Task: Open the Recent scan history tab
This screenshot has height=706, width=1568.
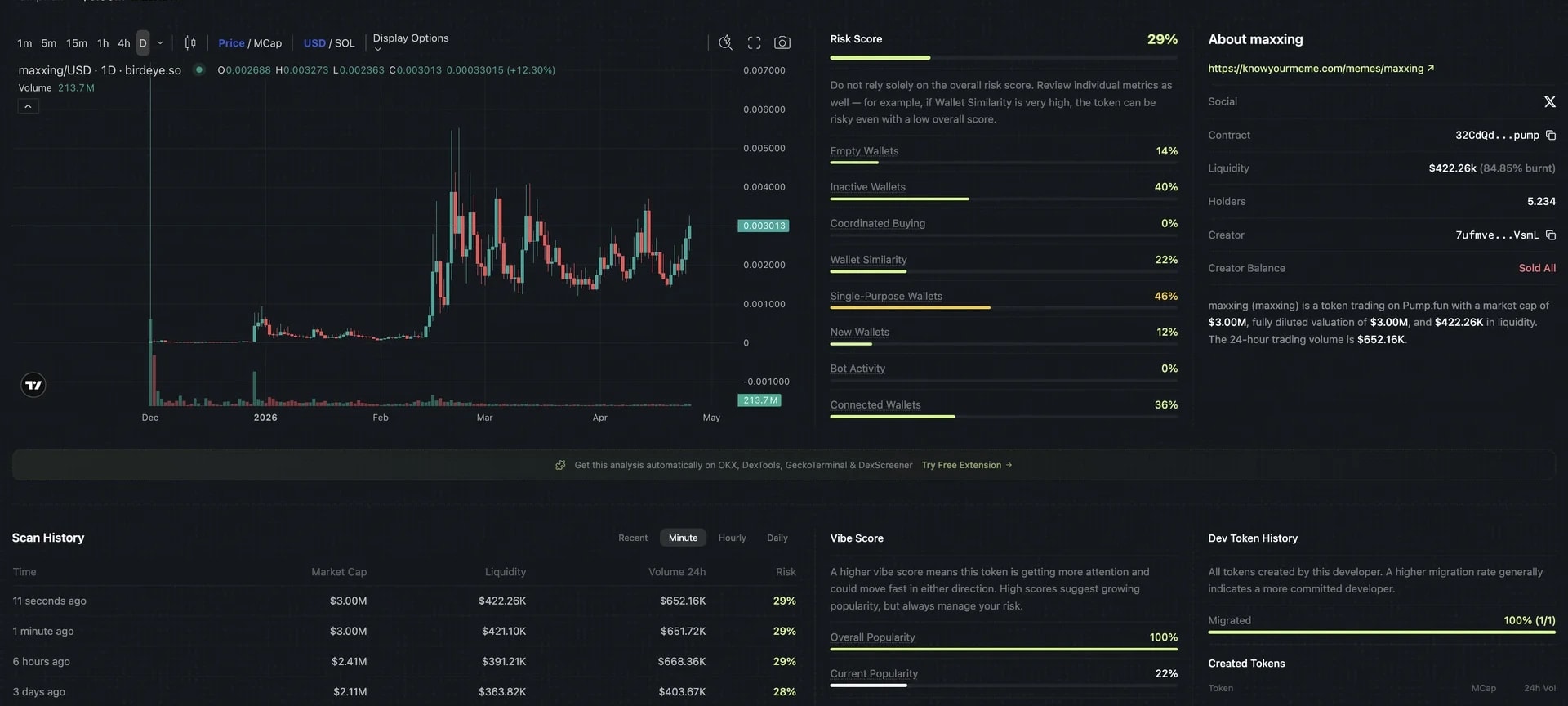Action: click(633, 538)
